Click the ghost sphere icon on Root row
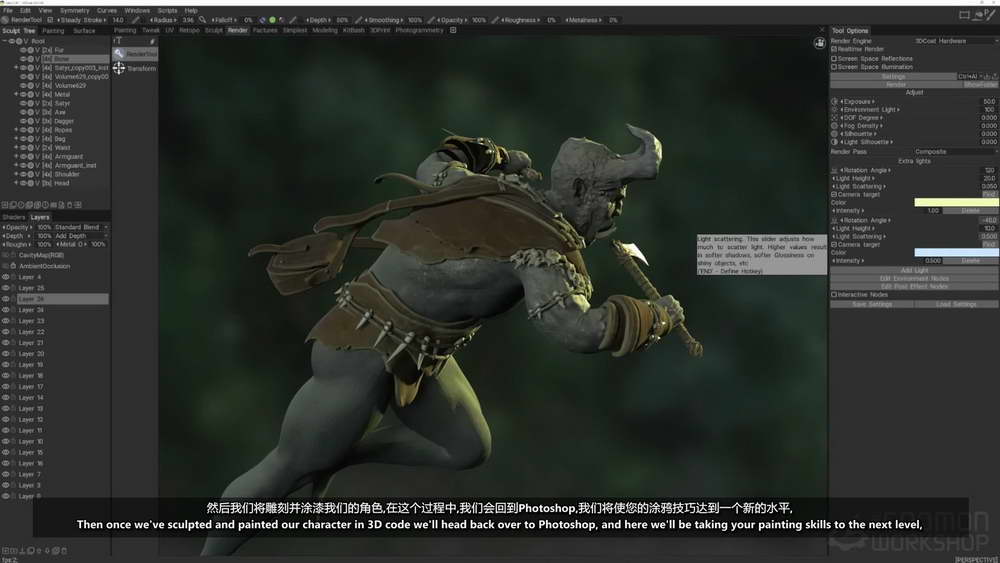1000x563 pixels. tap(18, 41)
